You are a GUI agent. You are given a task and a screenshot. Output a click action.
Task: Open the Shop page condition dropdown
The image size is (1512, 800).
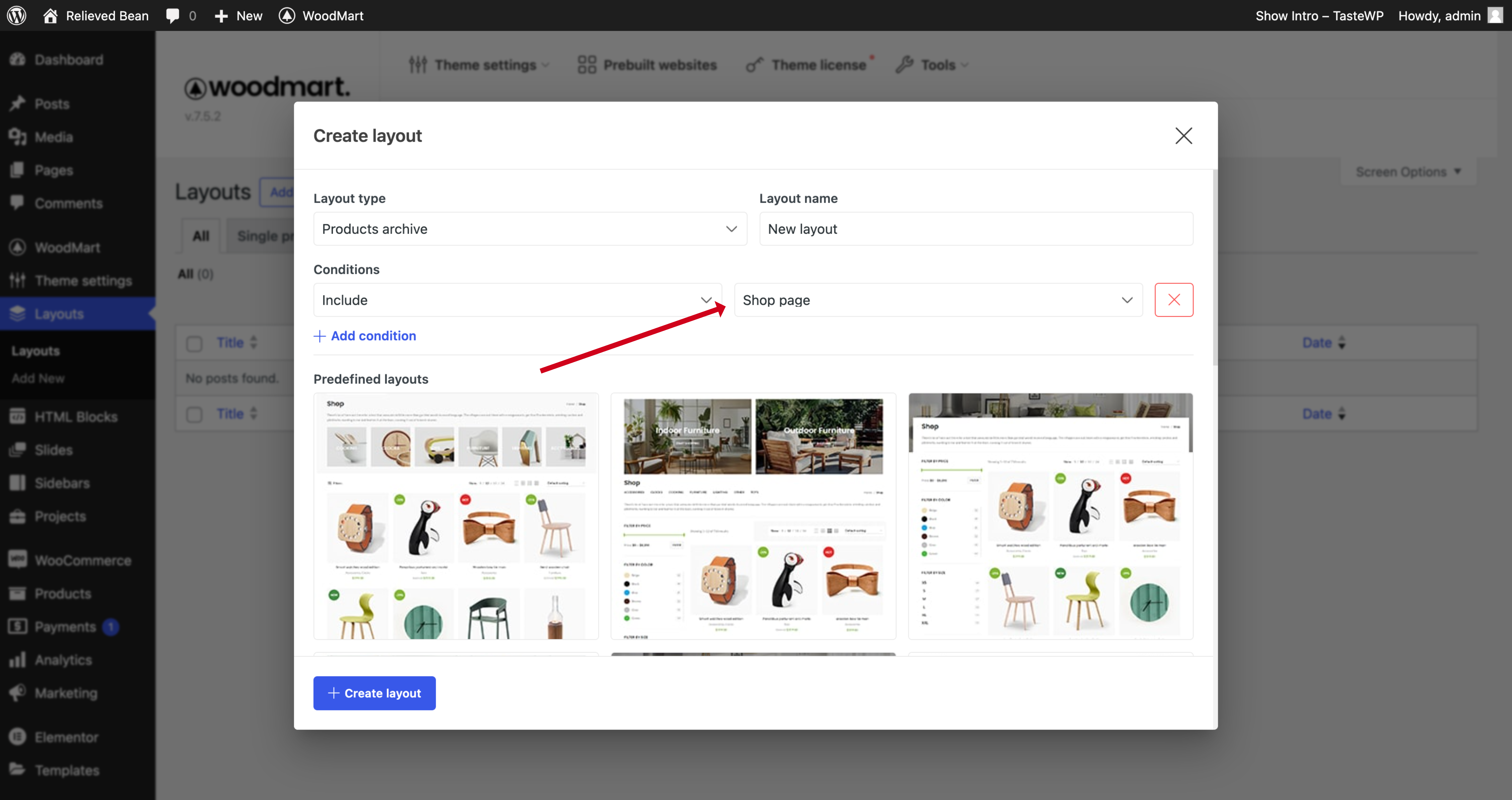pos(938,300)
